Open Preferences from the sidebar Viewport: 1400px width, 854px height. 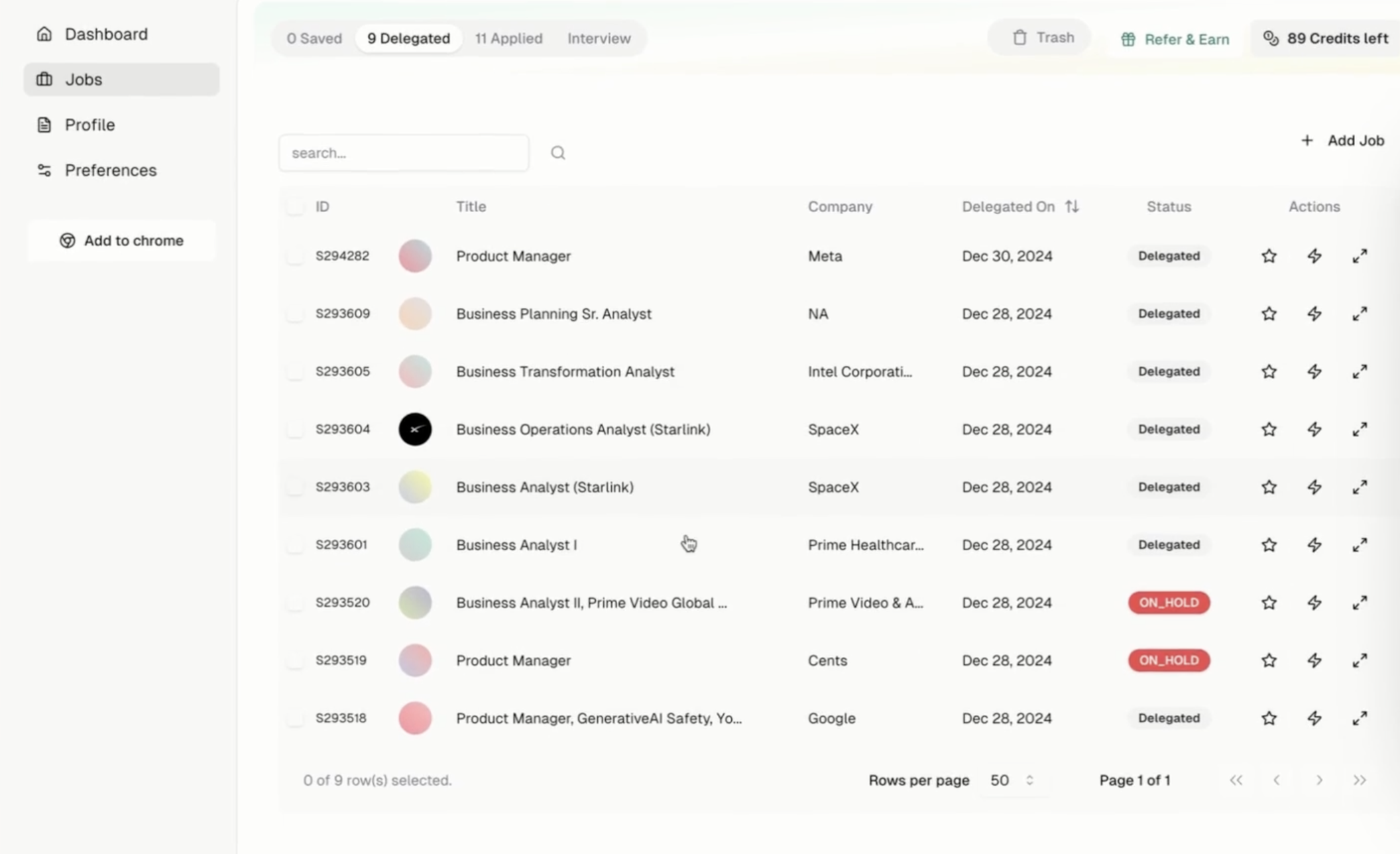pyautogui.click(x=110, y=170)
